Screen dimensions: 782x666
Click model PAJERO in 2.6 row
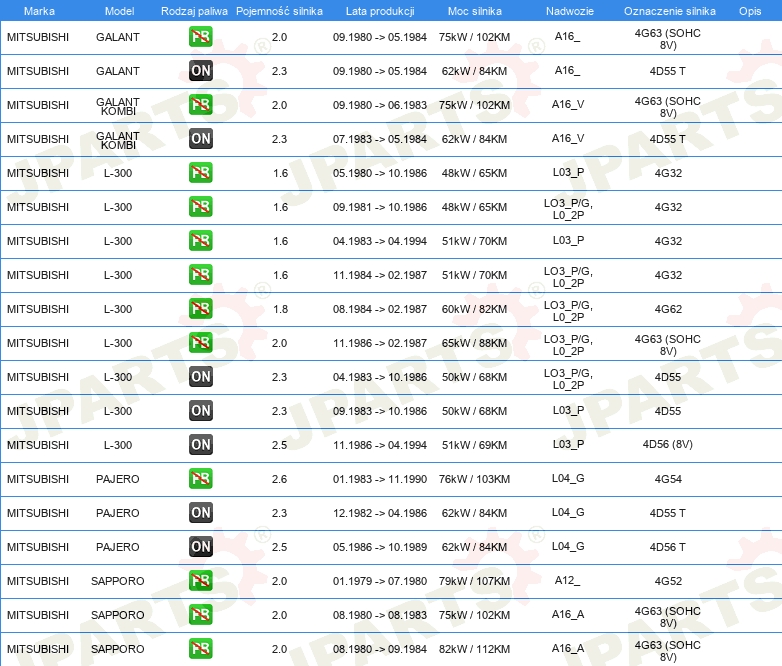[118, 479]
